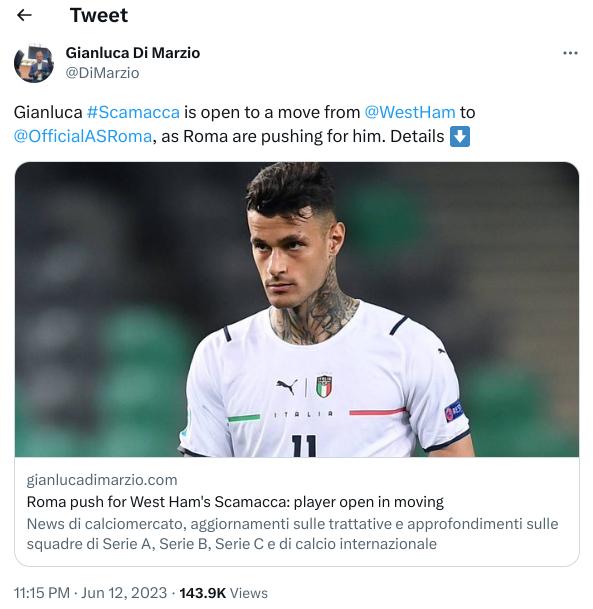Screen dimensions: 593x609
Task: Open the @WestHam mention
Action: click(410, 112)
